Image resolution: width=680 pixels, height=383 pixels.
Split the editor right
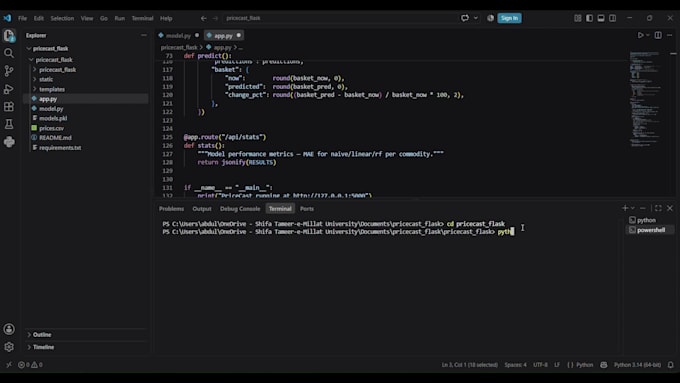(658, 35)
